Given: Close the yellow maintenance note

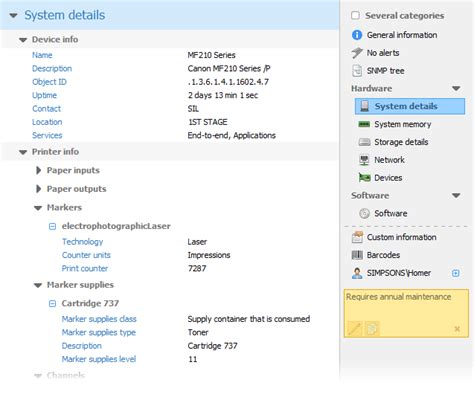Looking at the screenshot, I should tap(457, 329).
